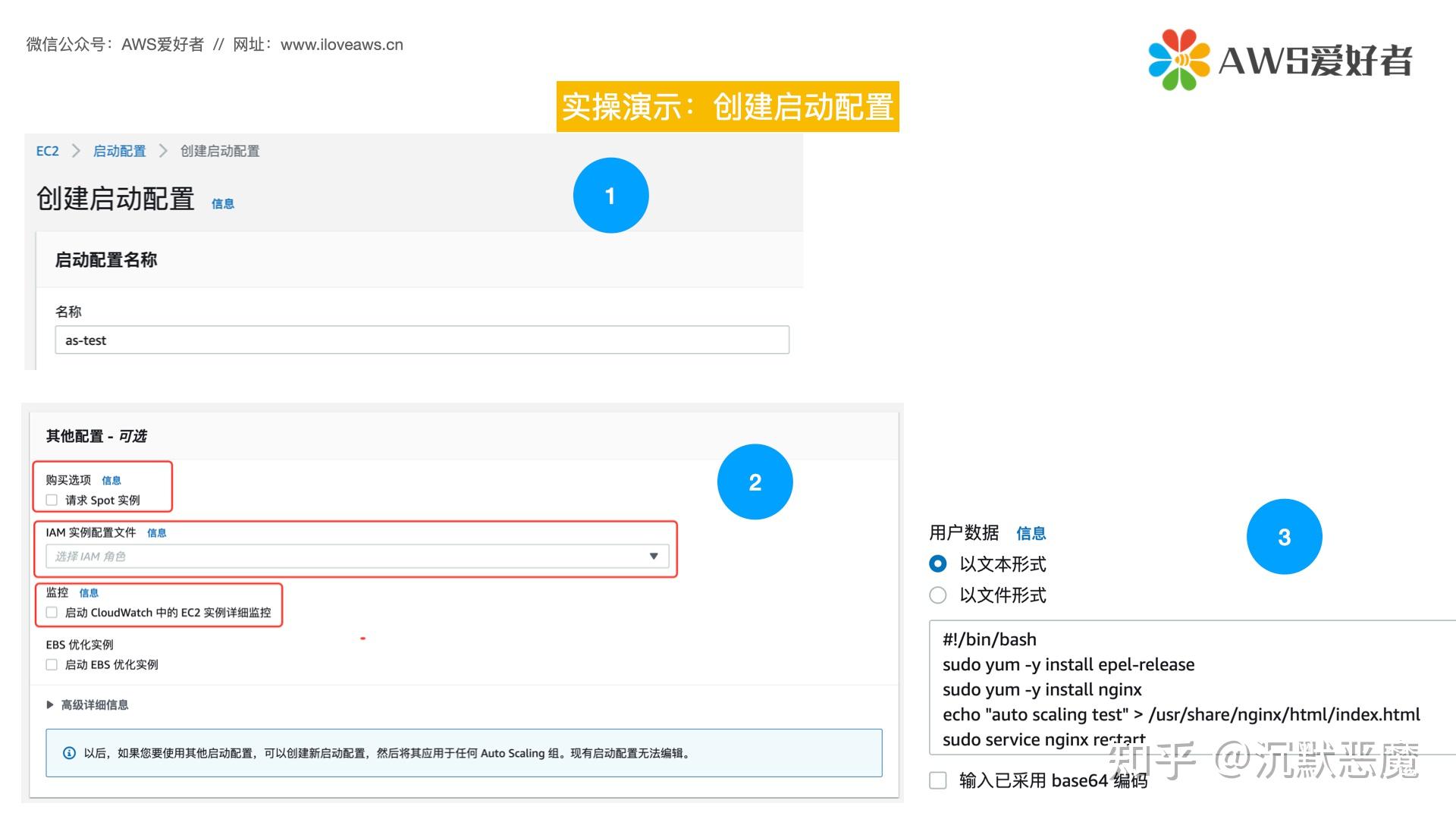Click the AWS爱好者 flower logo
The width and height of the screenshot is (1456, 819).
click(1178, 60)
